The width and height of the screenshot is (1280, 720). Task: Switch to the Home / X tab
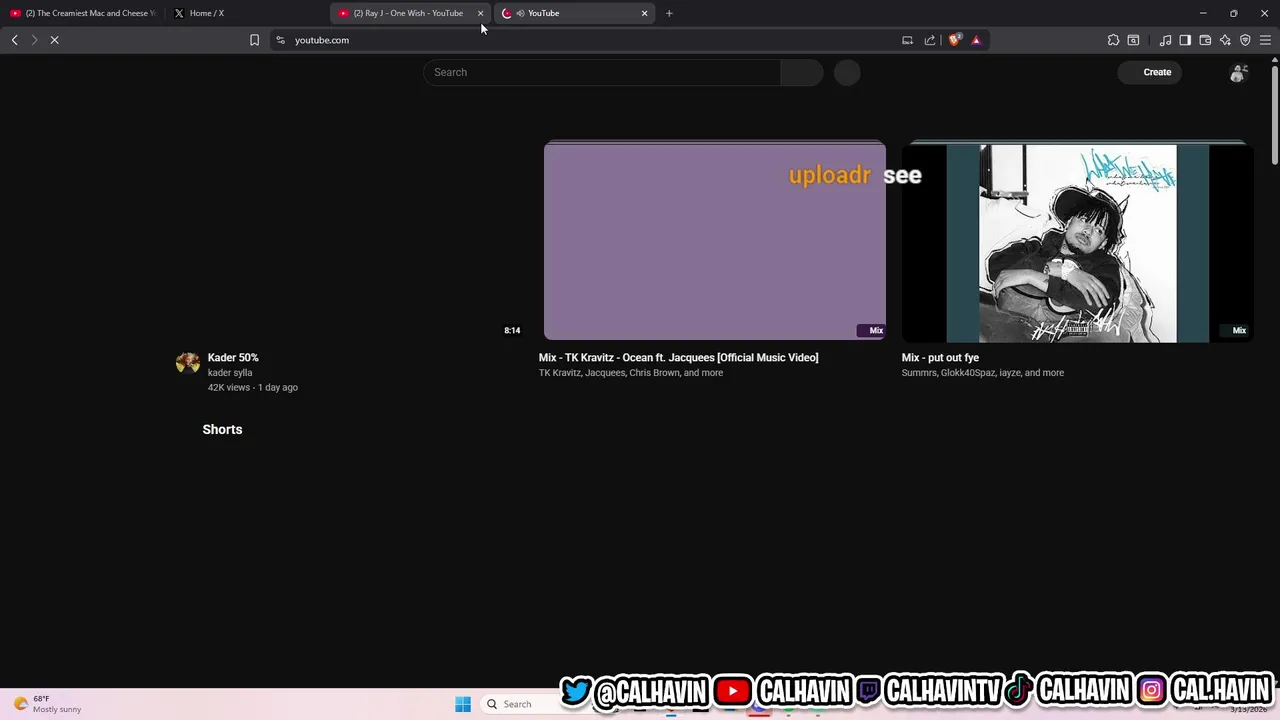pyautogui.click(x=245, y=13)
